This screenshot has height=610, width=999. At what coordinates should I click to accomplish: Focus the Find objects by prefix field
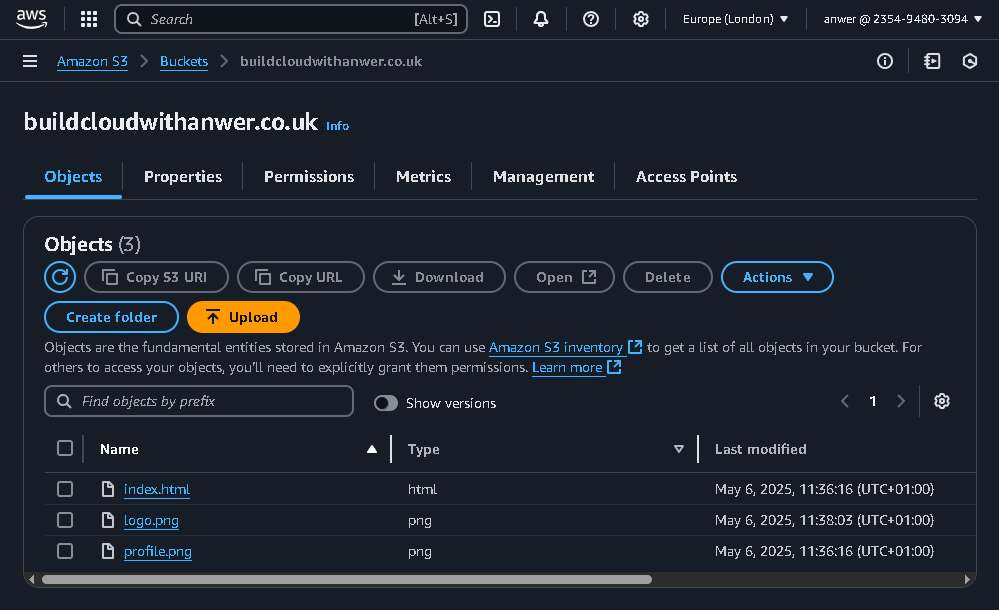199,401
